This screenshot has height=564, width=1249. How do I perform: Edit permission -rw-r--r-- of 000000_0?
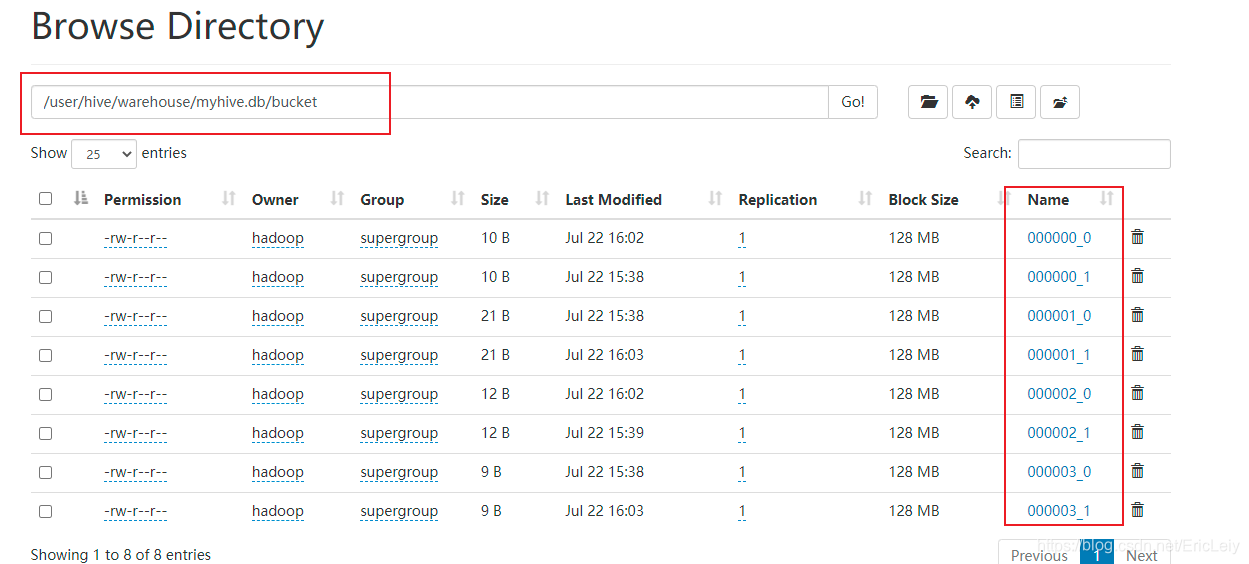point(135,238)
